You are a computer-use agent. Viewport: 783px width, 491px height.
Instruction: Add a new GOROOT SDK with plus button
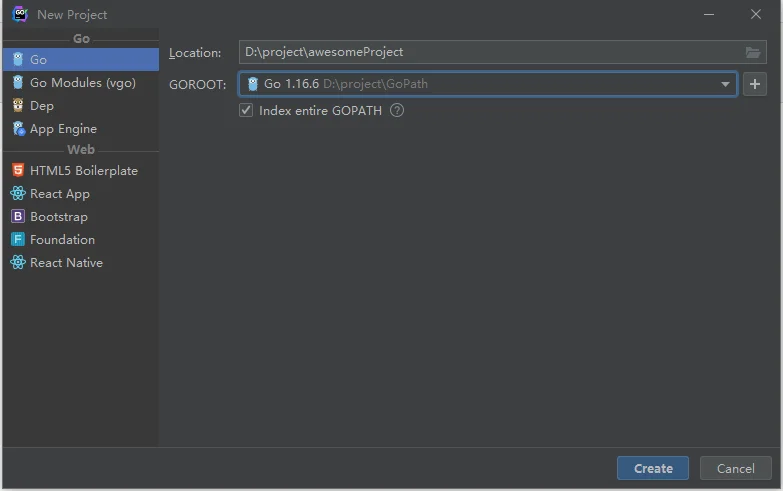click(755, 84)
